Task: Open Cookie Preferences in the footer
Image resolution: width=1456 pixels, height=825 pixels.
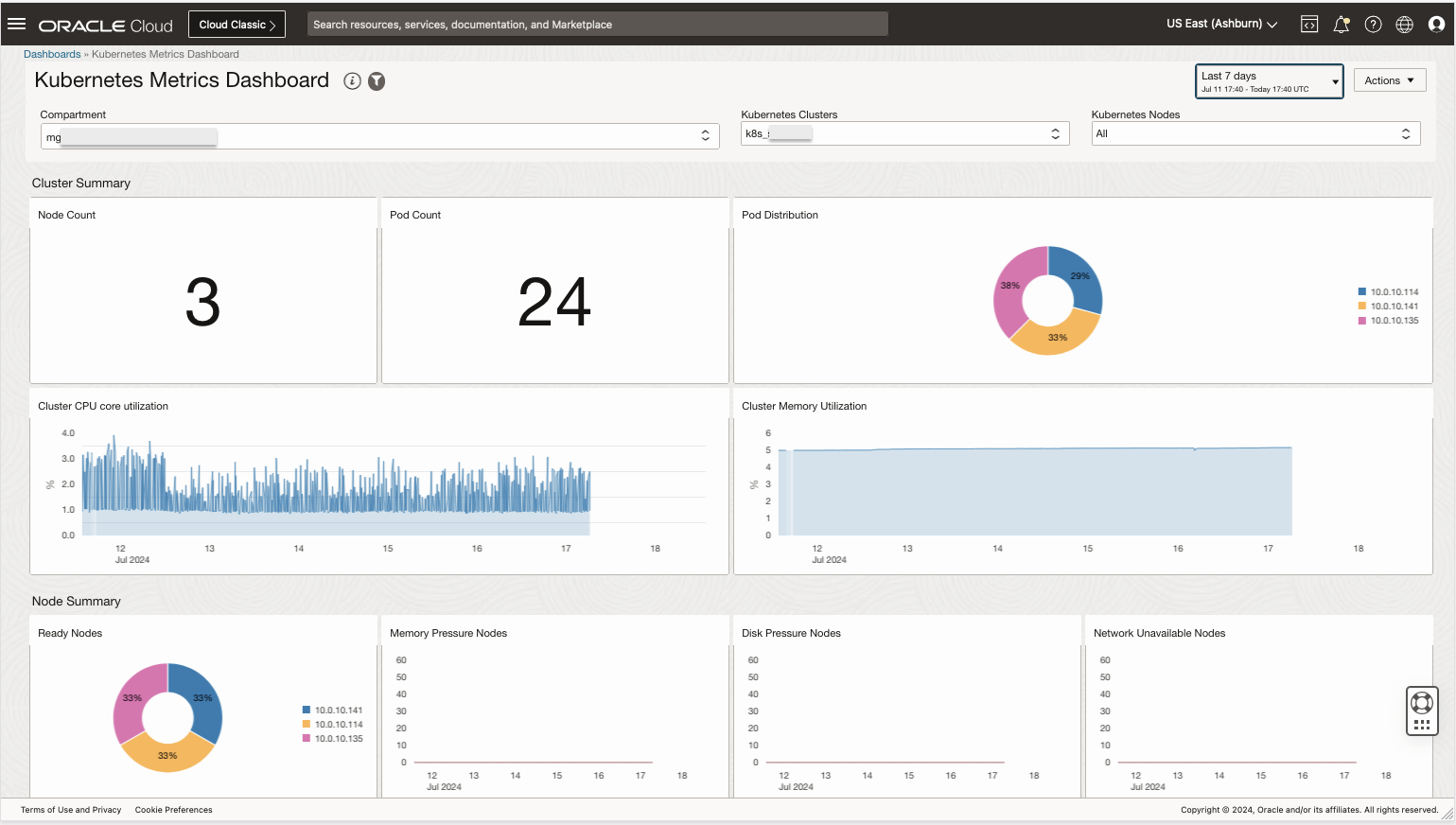Action: click(x=173, y=810)
